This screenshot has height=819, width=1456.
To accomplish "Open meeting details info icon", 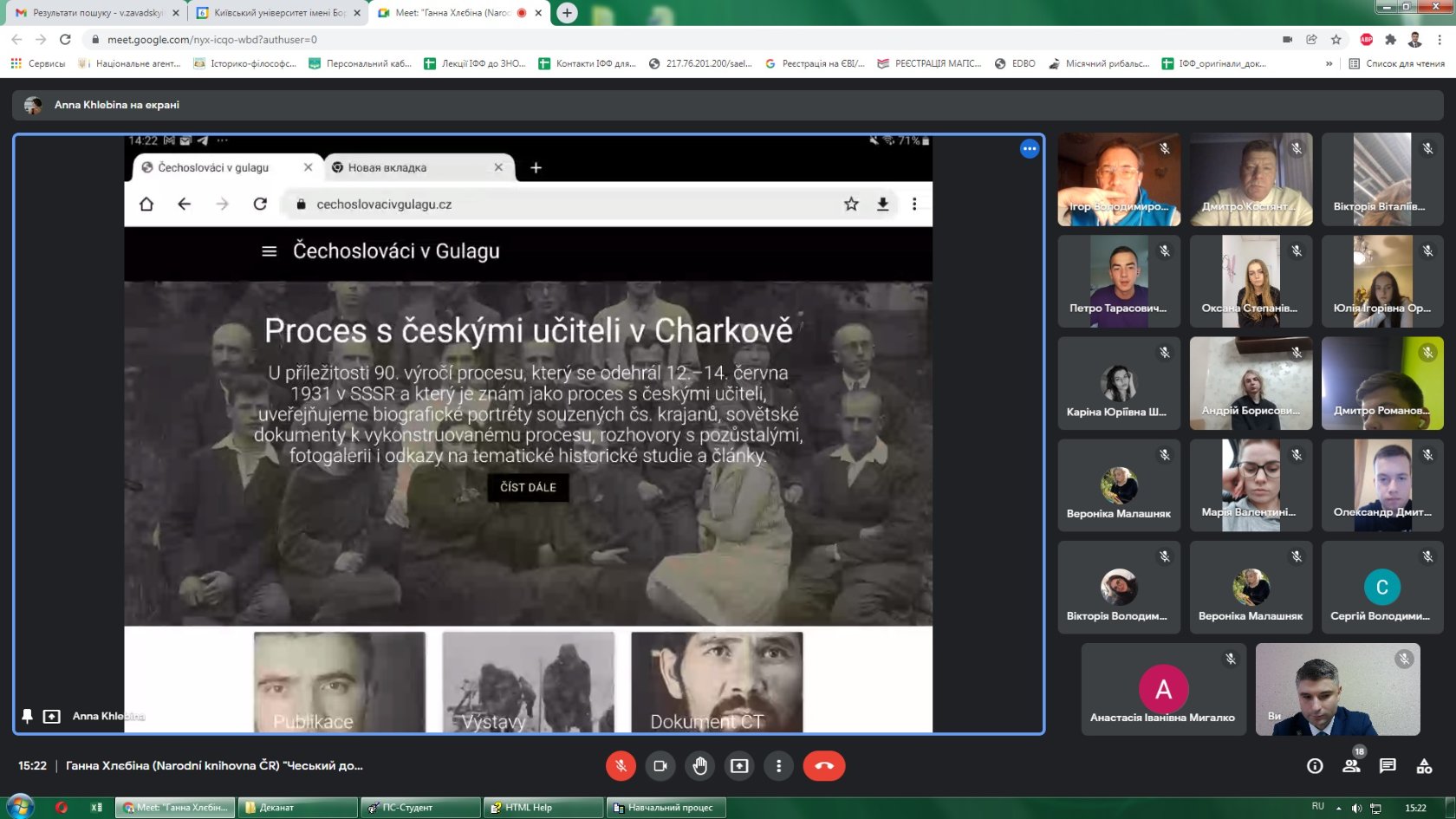I will tap(1315, 766).
